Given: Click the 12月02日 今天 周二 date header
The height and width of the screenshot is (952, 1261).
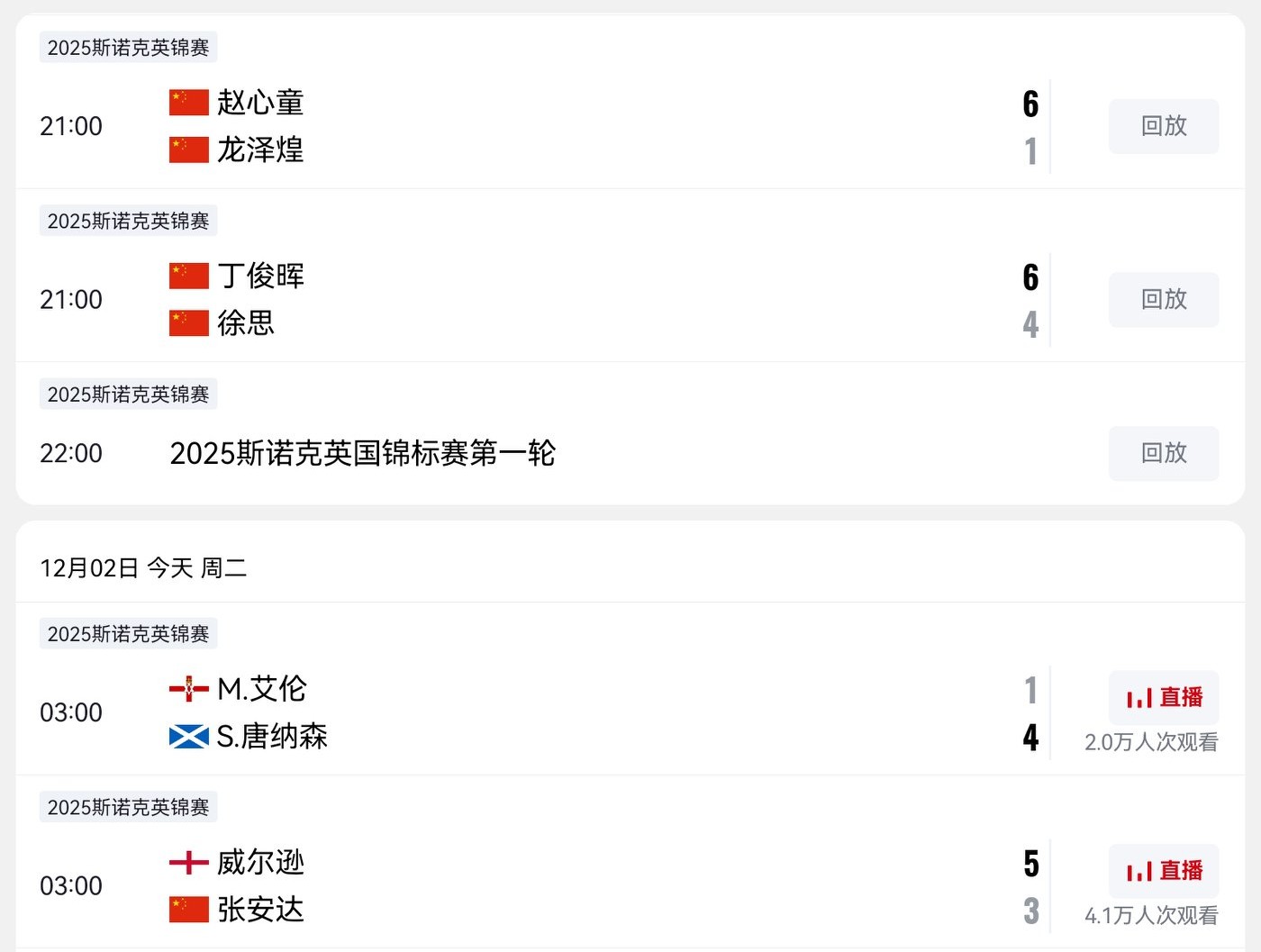Looking at the screenshot, I should click(x=143, y=568).
